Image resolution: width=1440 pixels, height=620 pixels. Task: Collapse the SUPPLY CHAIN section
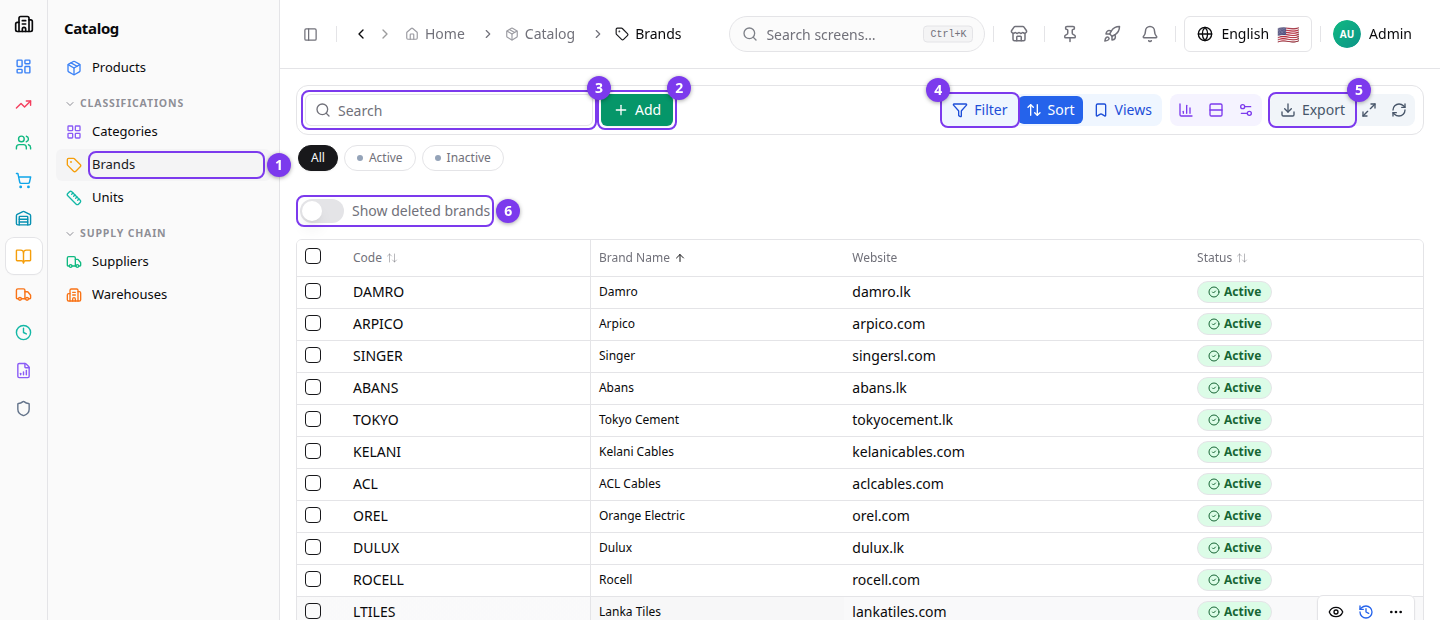click(x=116, y=233)
